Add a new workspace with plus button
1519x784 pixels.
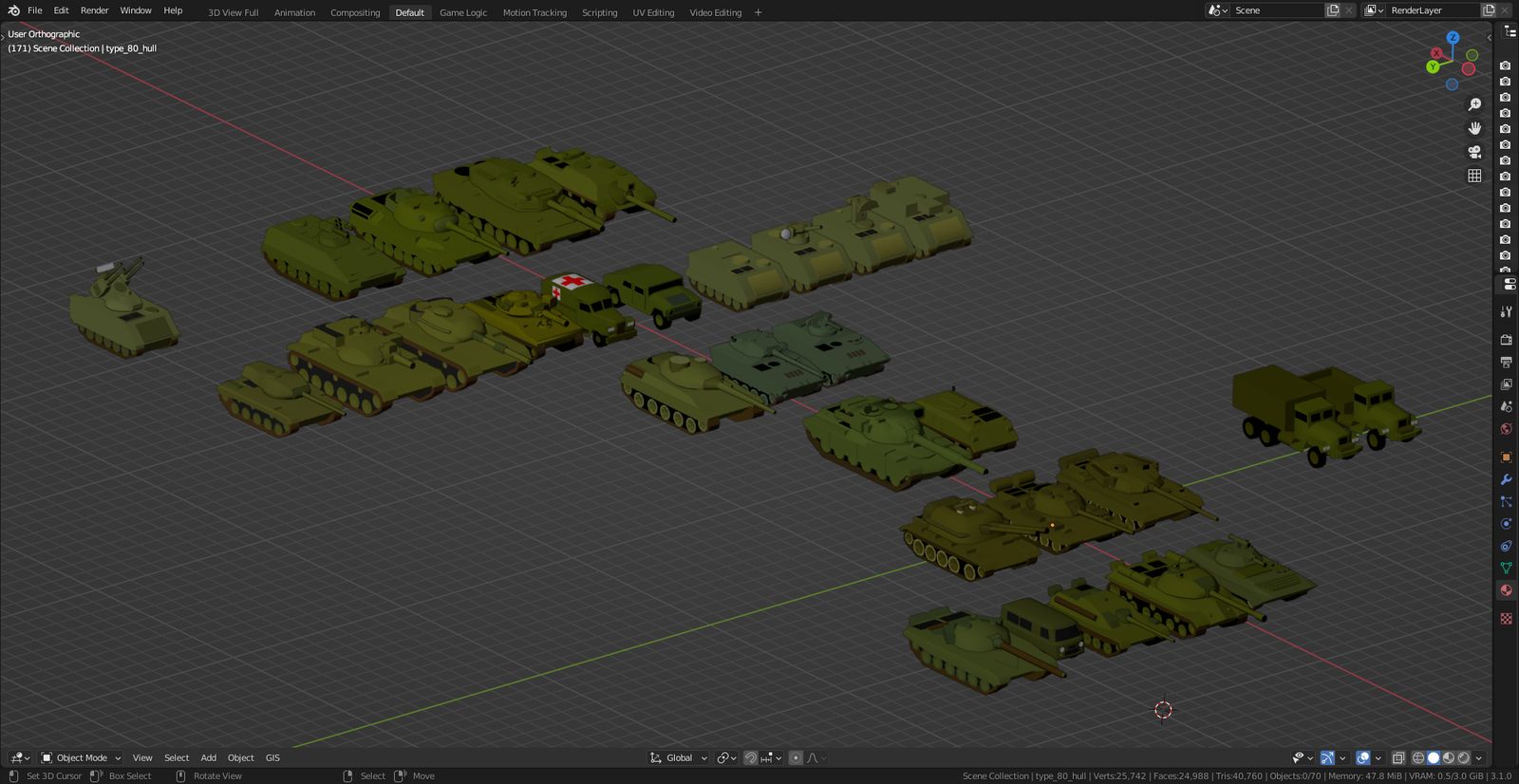point(758,12)
